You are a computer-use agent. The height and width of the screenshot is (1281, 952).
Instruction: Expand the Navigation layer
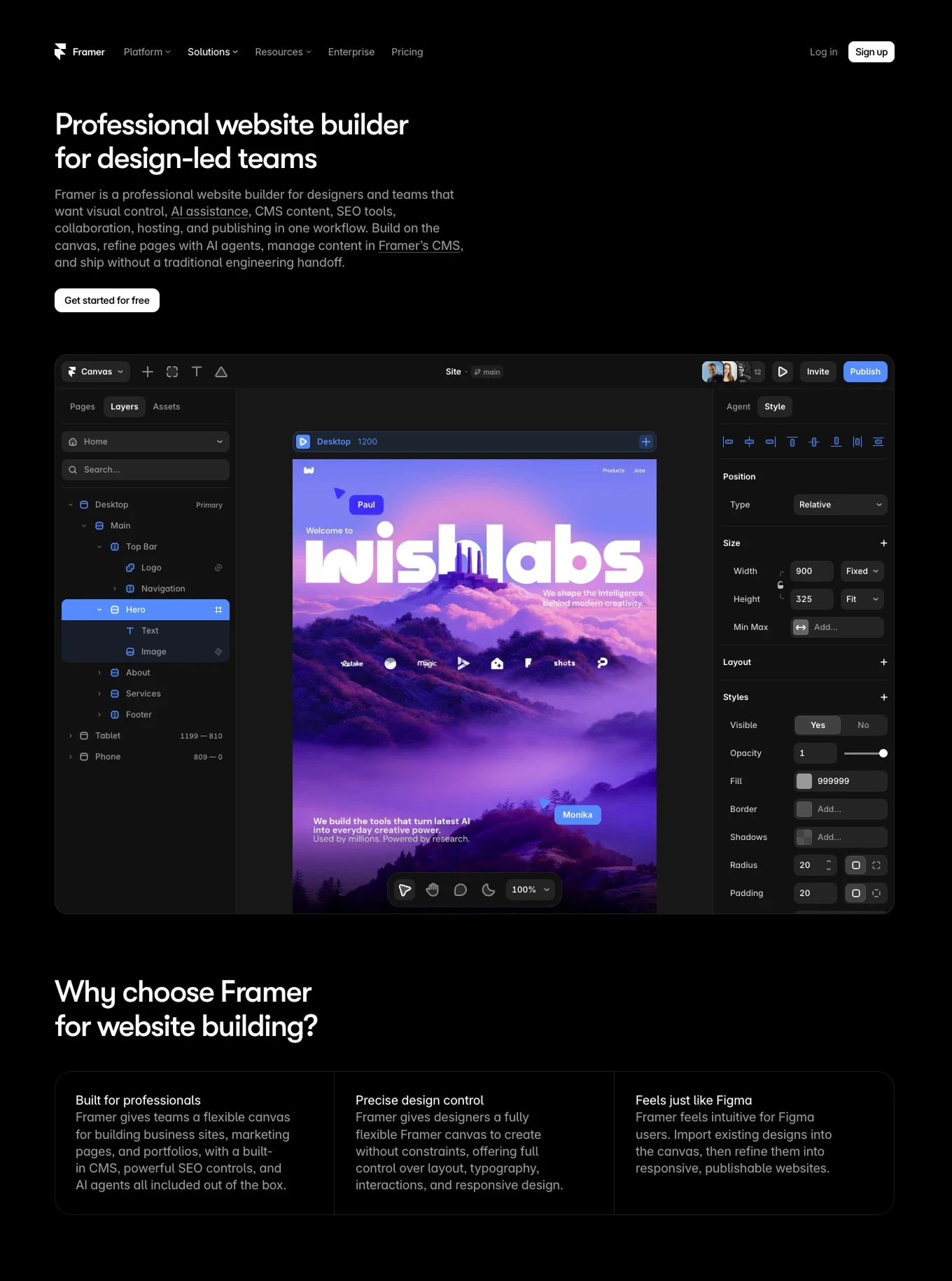[x=115, y=589]
